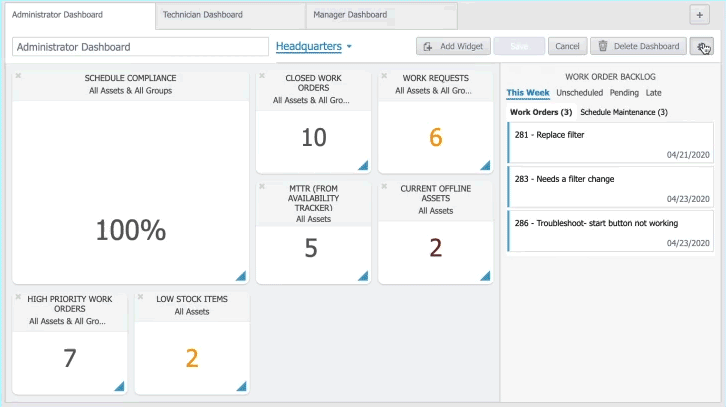Click the orange 2 low stock items value

click(192, 358)
